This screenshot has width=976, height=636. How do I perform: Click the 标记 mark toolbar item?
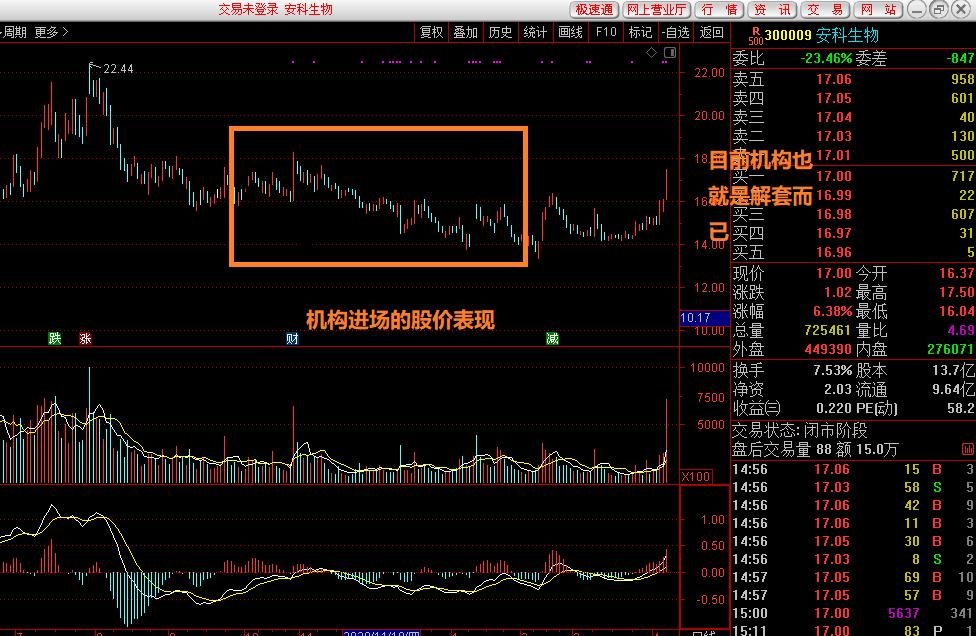tap(640, 32)
